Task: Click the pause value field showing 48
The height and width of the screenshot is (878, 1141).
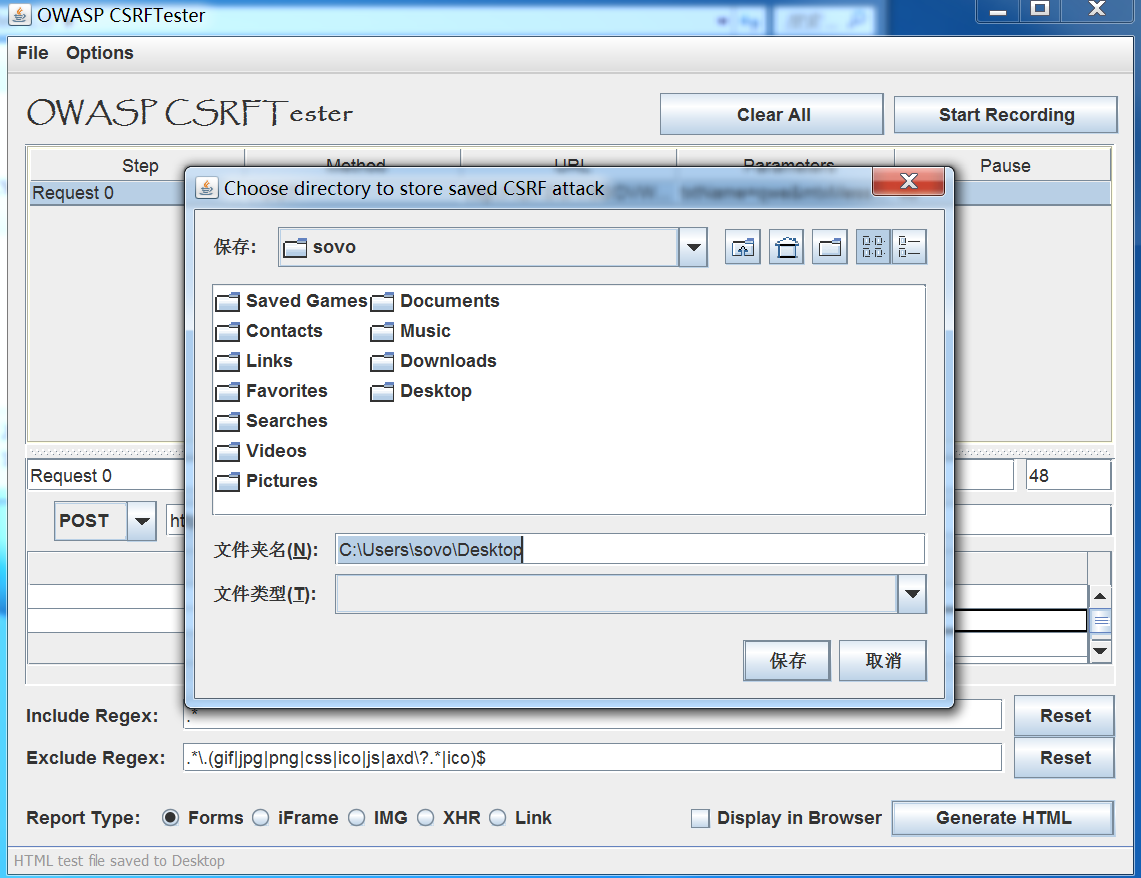Action: pos(1068,476)
